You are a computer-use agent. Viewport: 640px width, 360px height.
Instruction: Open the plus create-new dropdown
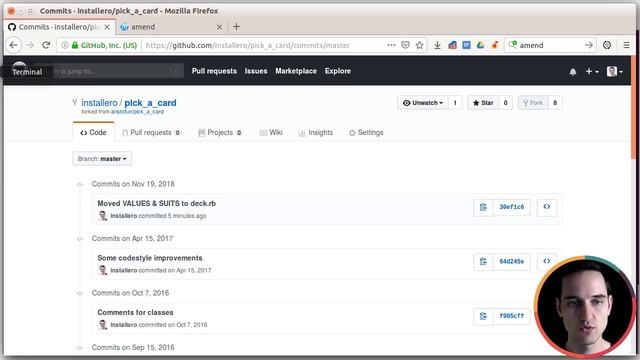click(592, 71)
